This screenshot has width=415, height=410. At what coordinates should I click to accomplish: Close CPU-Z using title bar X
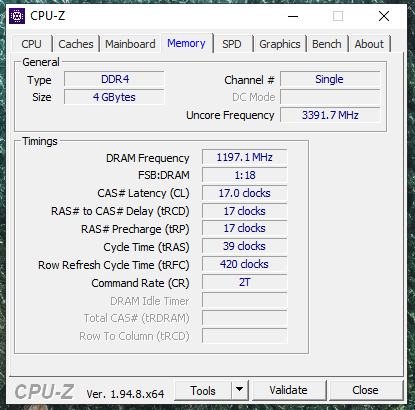(384, 16)
